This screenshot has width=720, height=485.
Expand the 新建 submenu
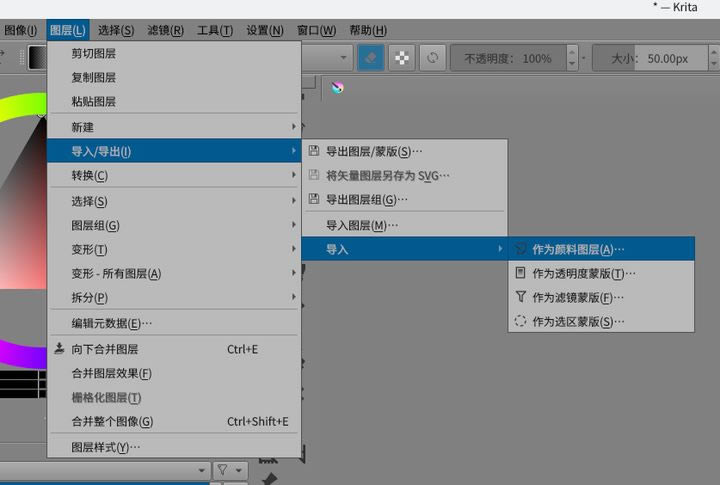pos(174,127)
